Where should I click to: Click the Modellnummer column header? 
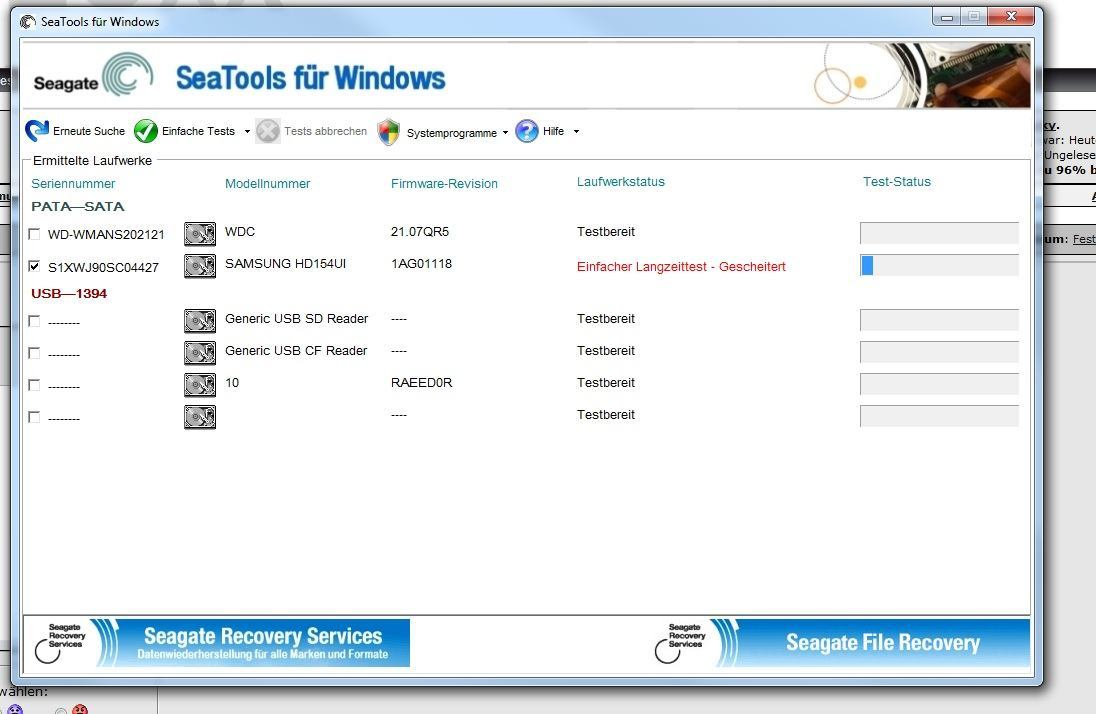click(268, 184)
